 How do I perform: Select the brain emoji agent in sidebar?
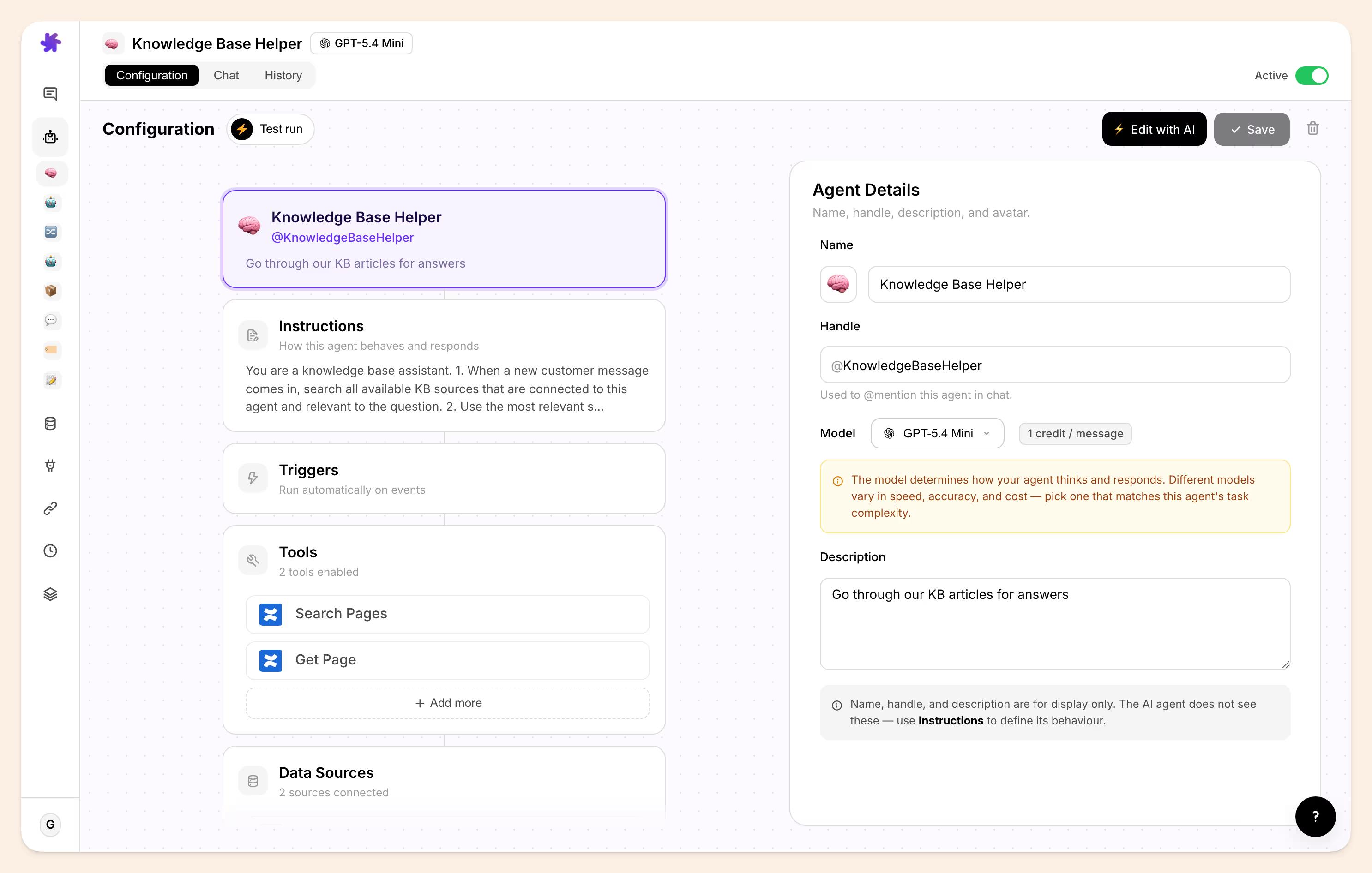click(x=51, y=173)
